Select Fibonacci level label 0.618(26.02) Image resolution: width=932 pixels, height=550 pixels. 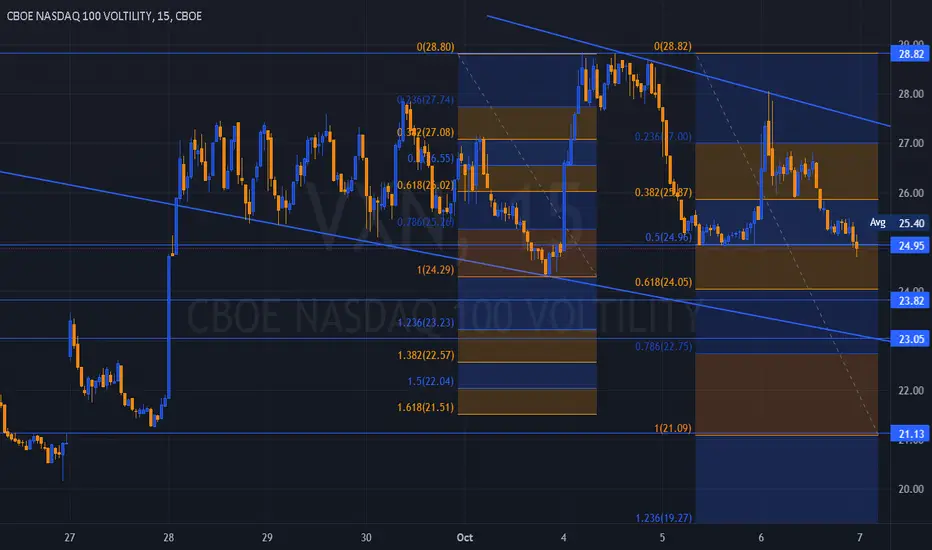click(426, 185)
